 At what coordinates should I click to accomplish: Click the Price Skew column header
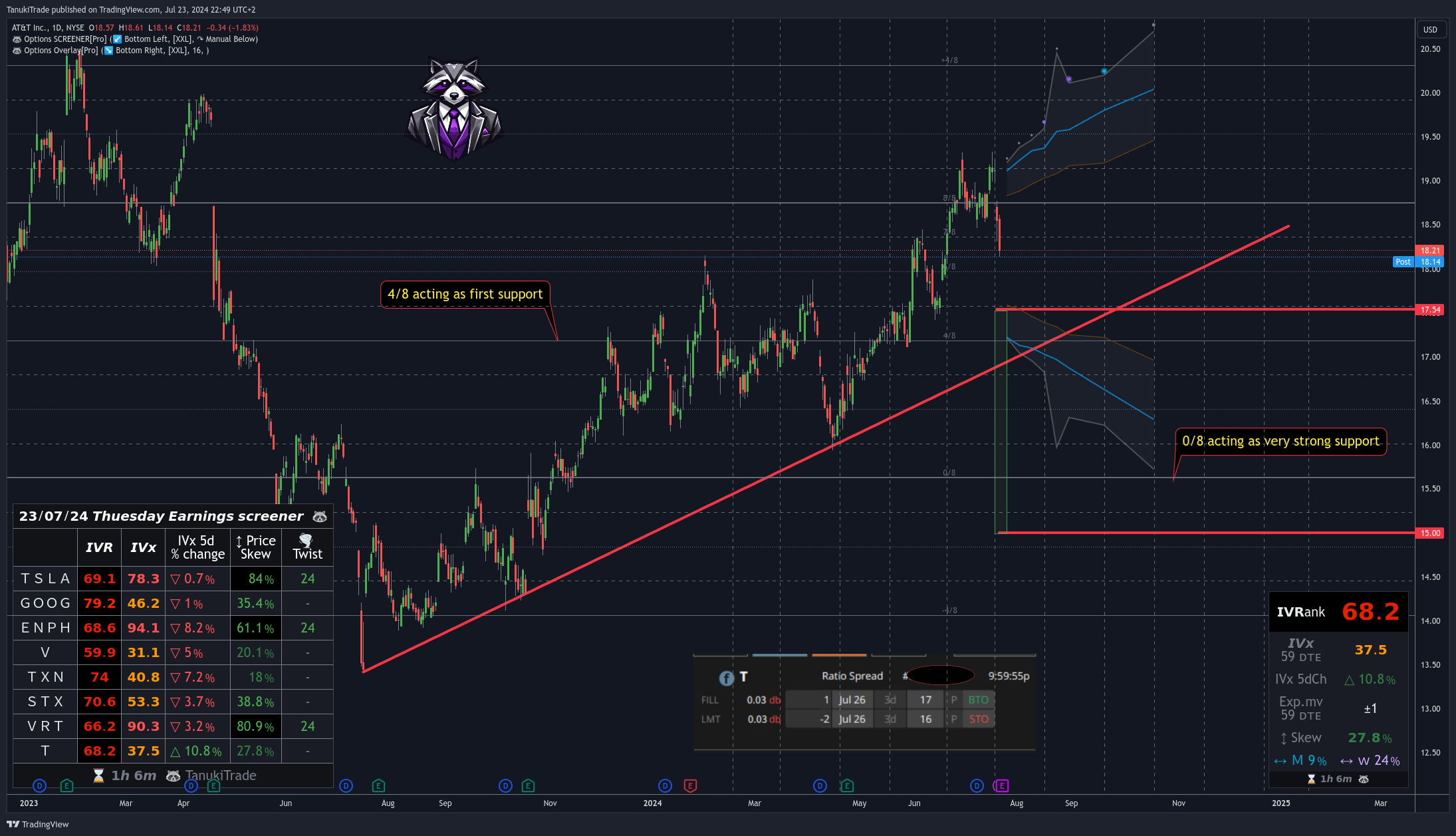(256, 547)
